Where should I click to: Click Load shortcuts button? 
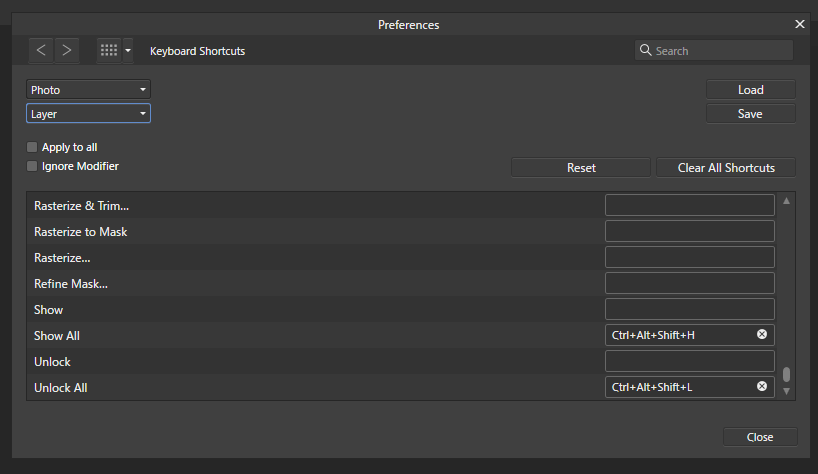coord(750,90)
